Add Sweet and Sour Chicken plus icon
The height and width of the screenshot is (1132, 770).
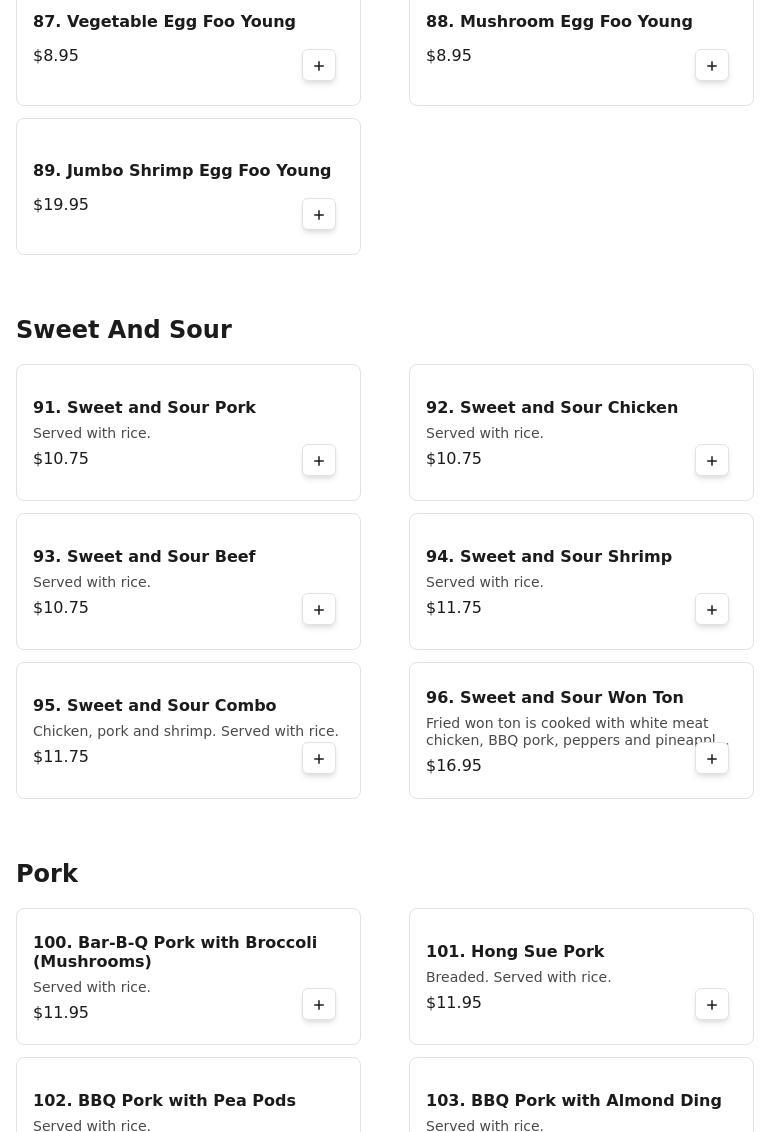[712, 461]
